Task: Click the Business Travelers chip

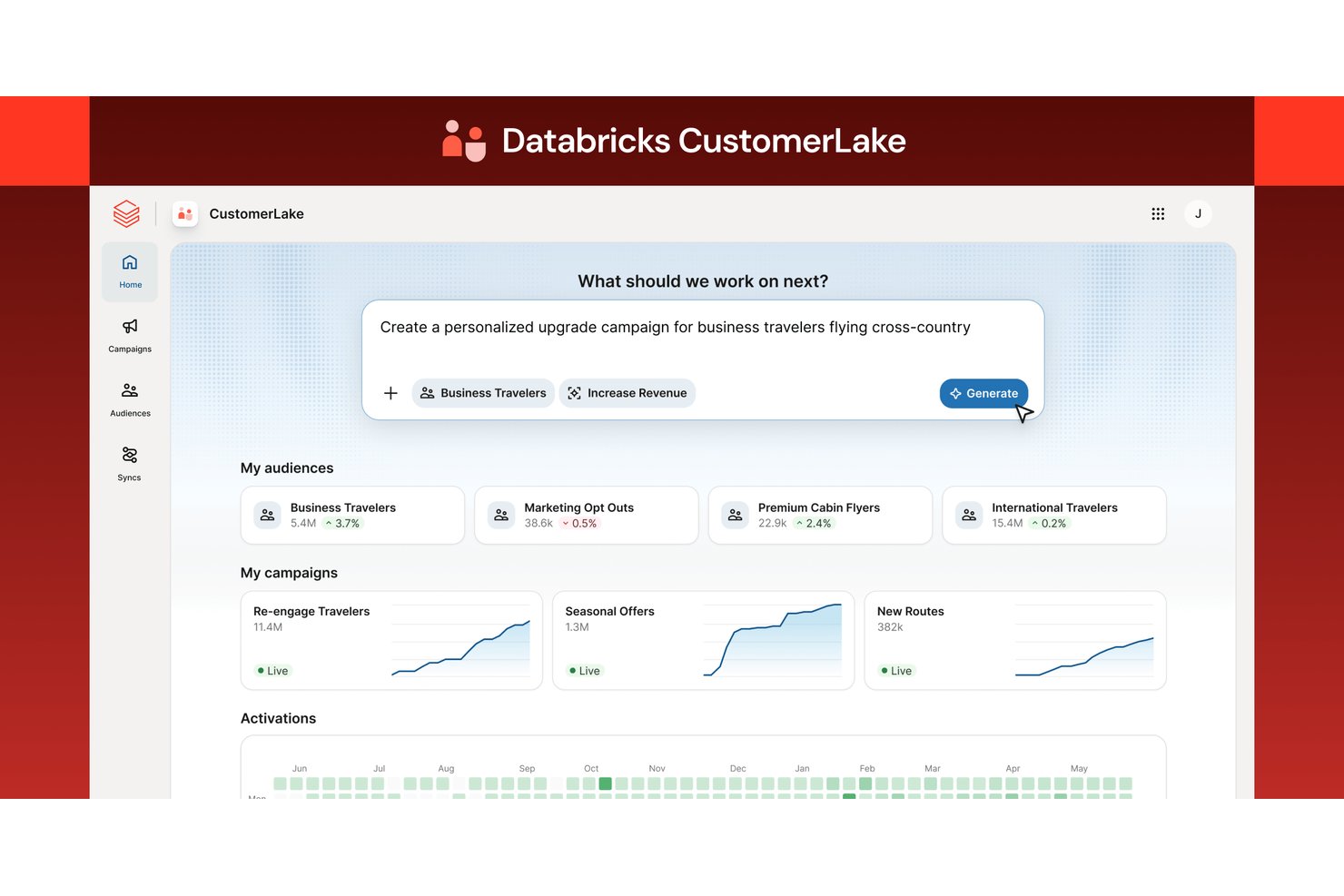Action: coord(483,393)
